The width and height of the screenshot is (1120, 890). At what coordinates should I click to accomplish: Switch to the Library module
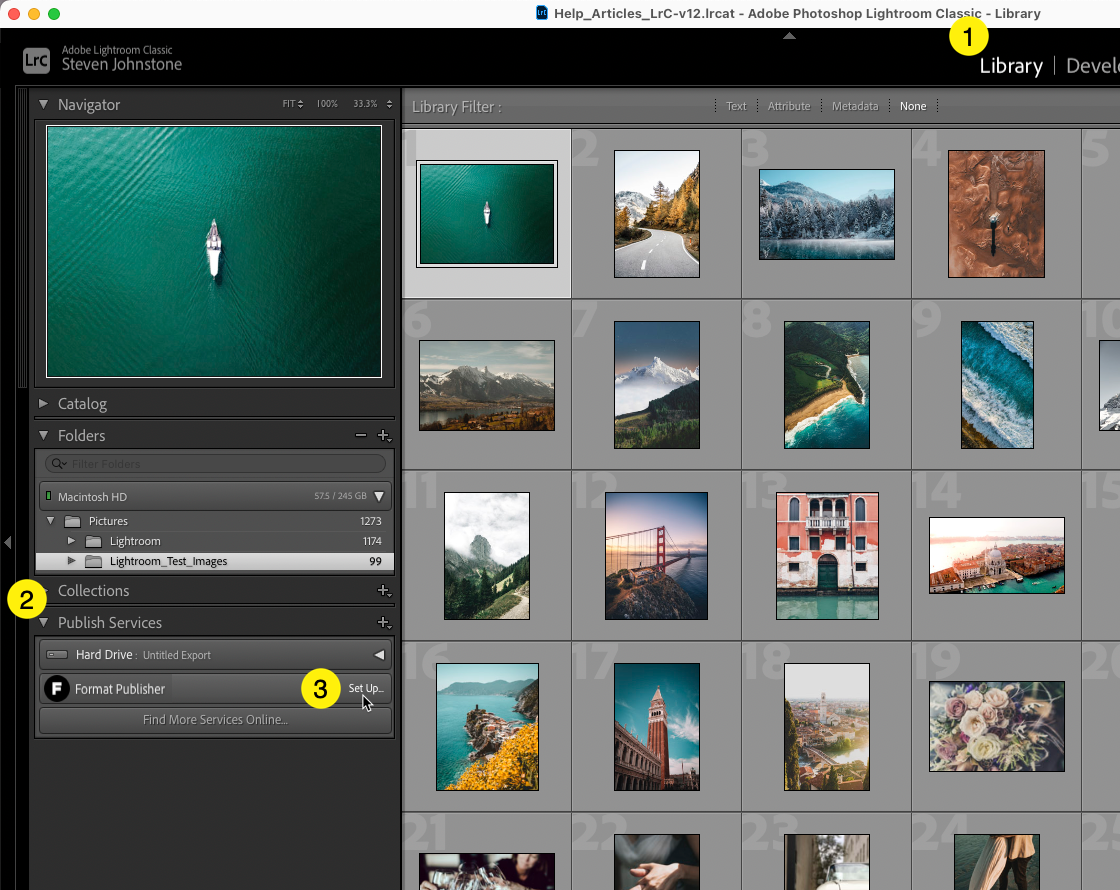click(1011, 66)
